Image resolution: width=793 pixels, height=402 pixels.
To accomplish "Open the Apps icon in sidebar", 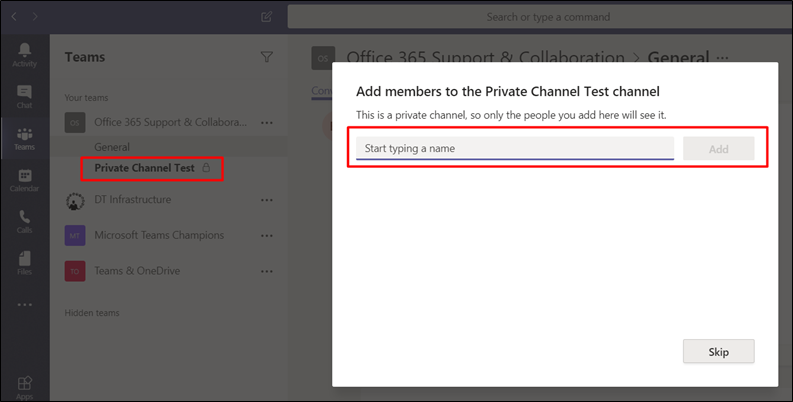I will pos(24,388).
